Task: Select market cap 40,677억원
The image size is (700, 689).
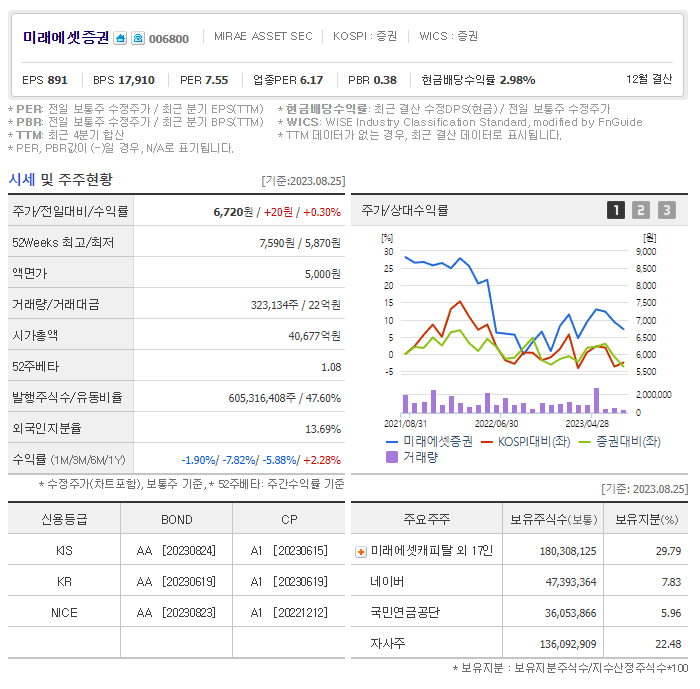Action: coord(314,336)
